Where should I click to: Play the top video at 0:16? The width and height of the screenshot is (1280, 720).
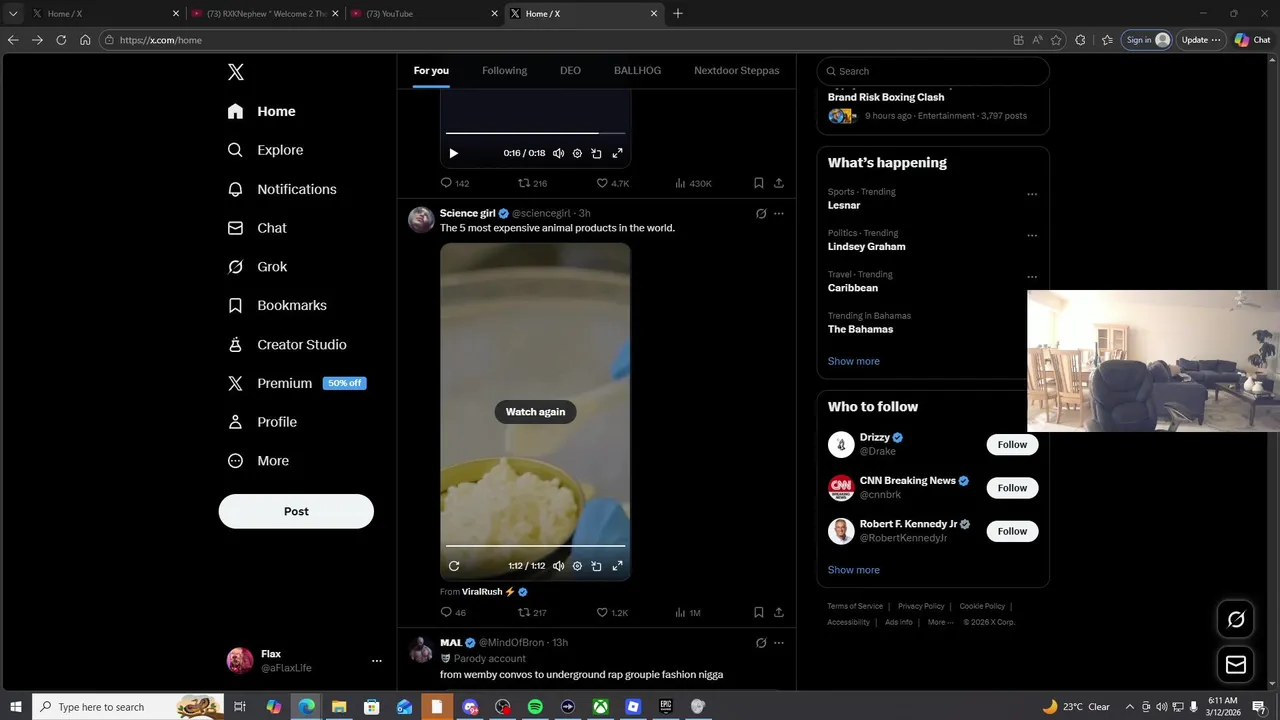click(453, 153)
